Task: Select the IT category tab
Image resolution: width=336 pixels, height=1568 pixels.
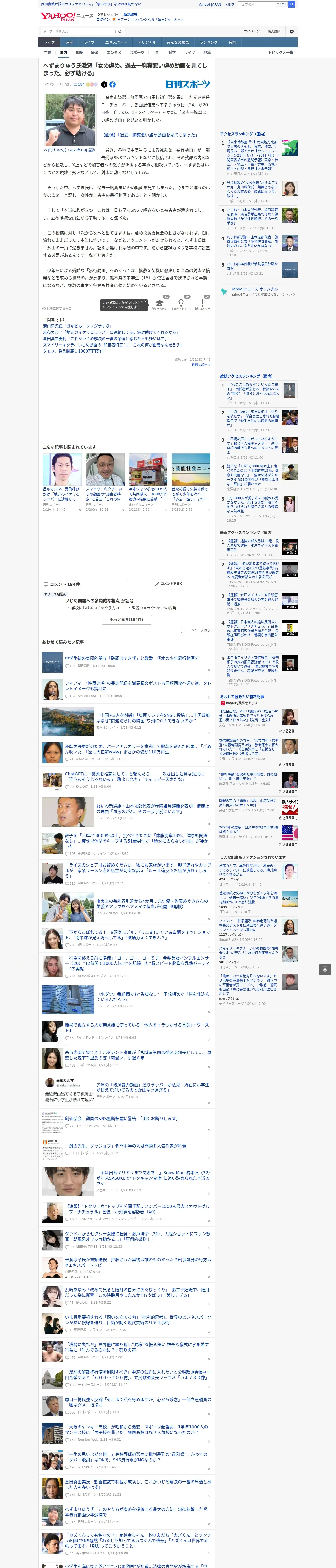Action: click(x=156, y=52)
